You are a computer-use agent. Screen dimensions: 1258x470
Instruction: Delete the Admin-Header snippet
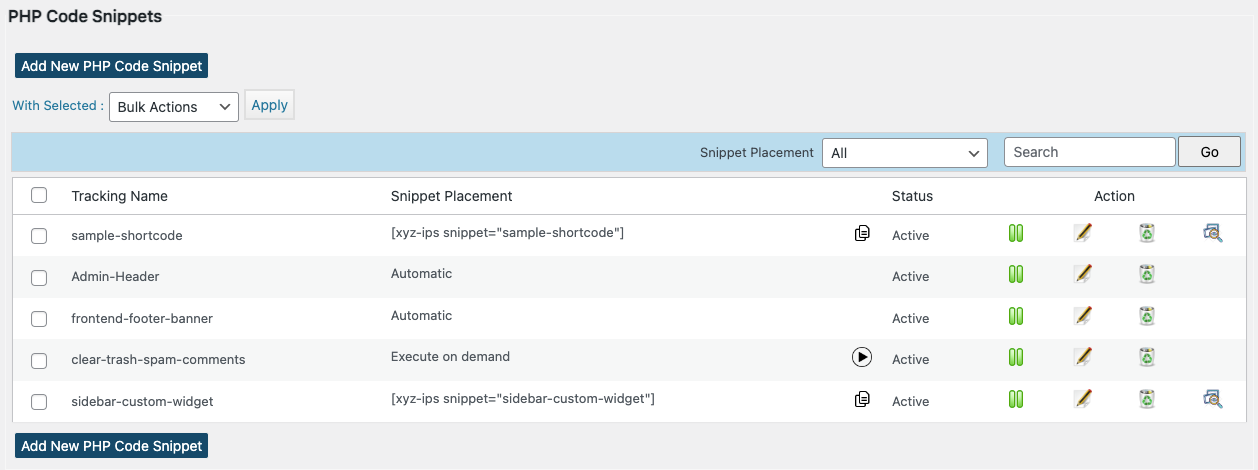click(1147, 274)
